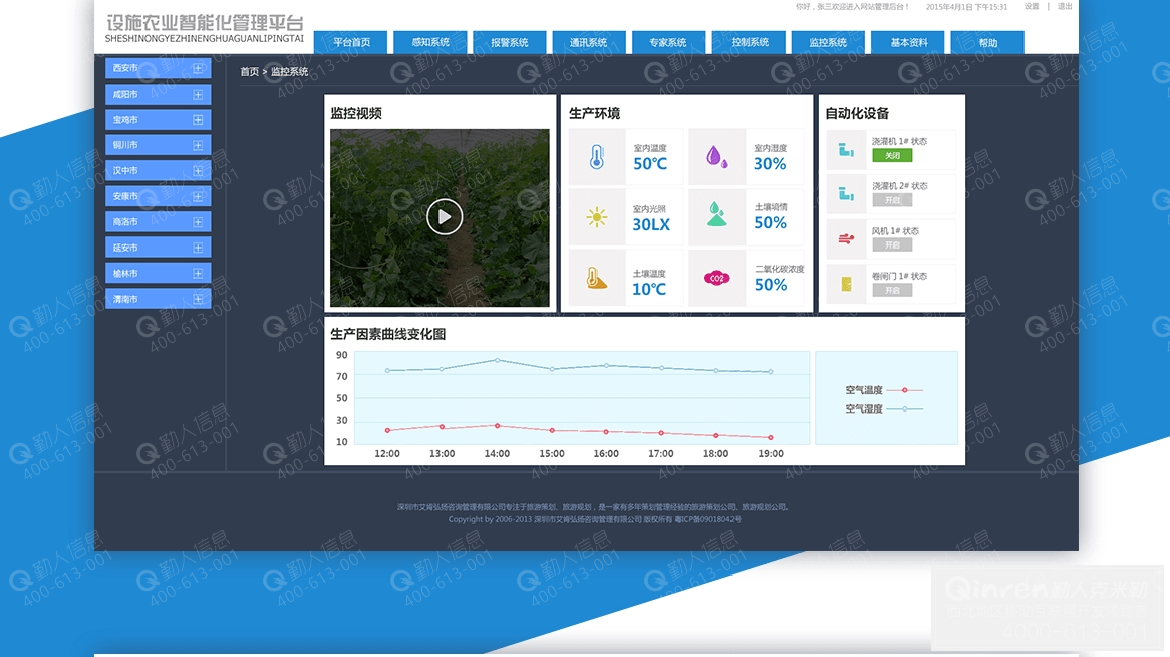Expand the 宝鸡市 plus icon

point(198,119)
